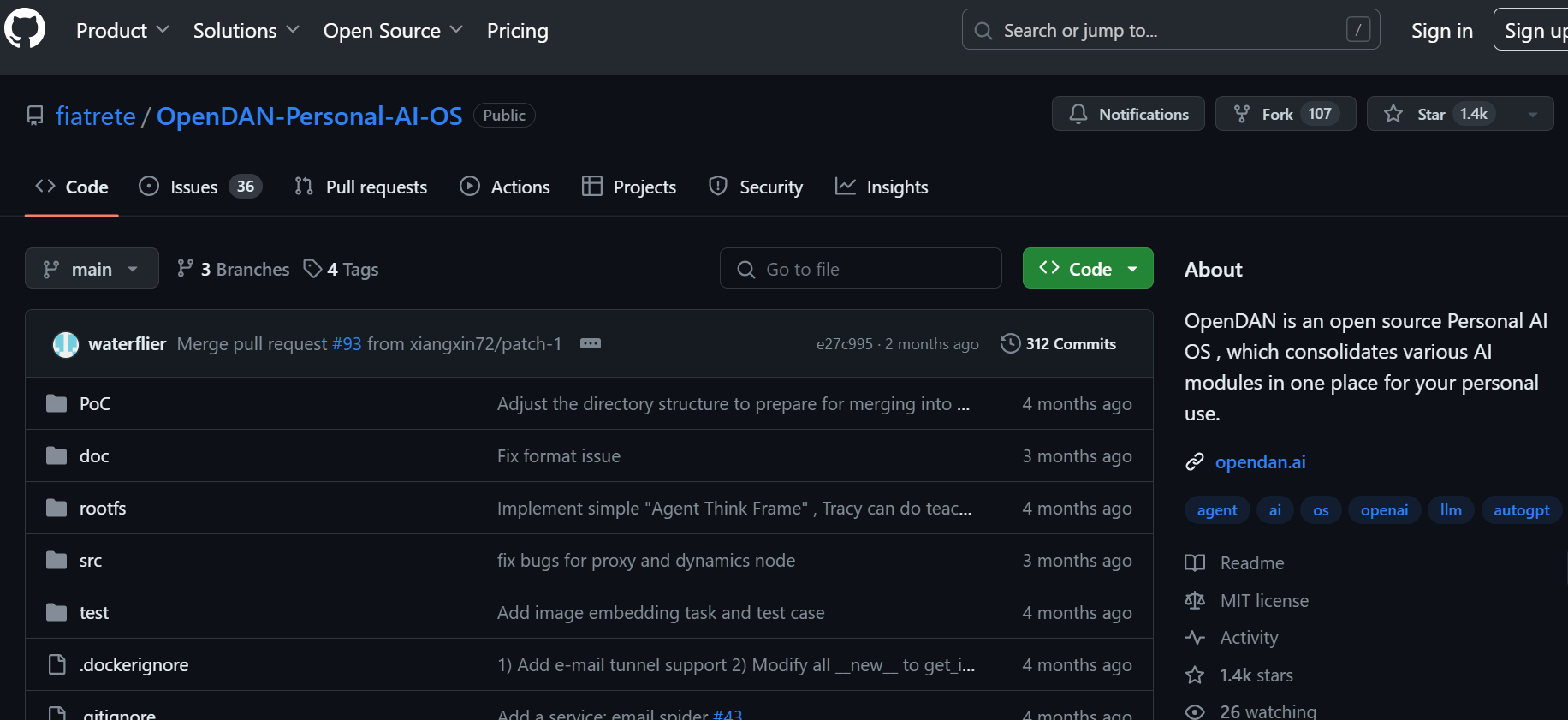1568x720 pixels.
Task: Open the Security tab
Action: tap(756, 187)
